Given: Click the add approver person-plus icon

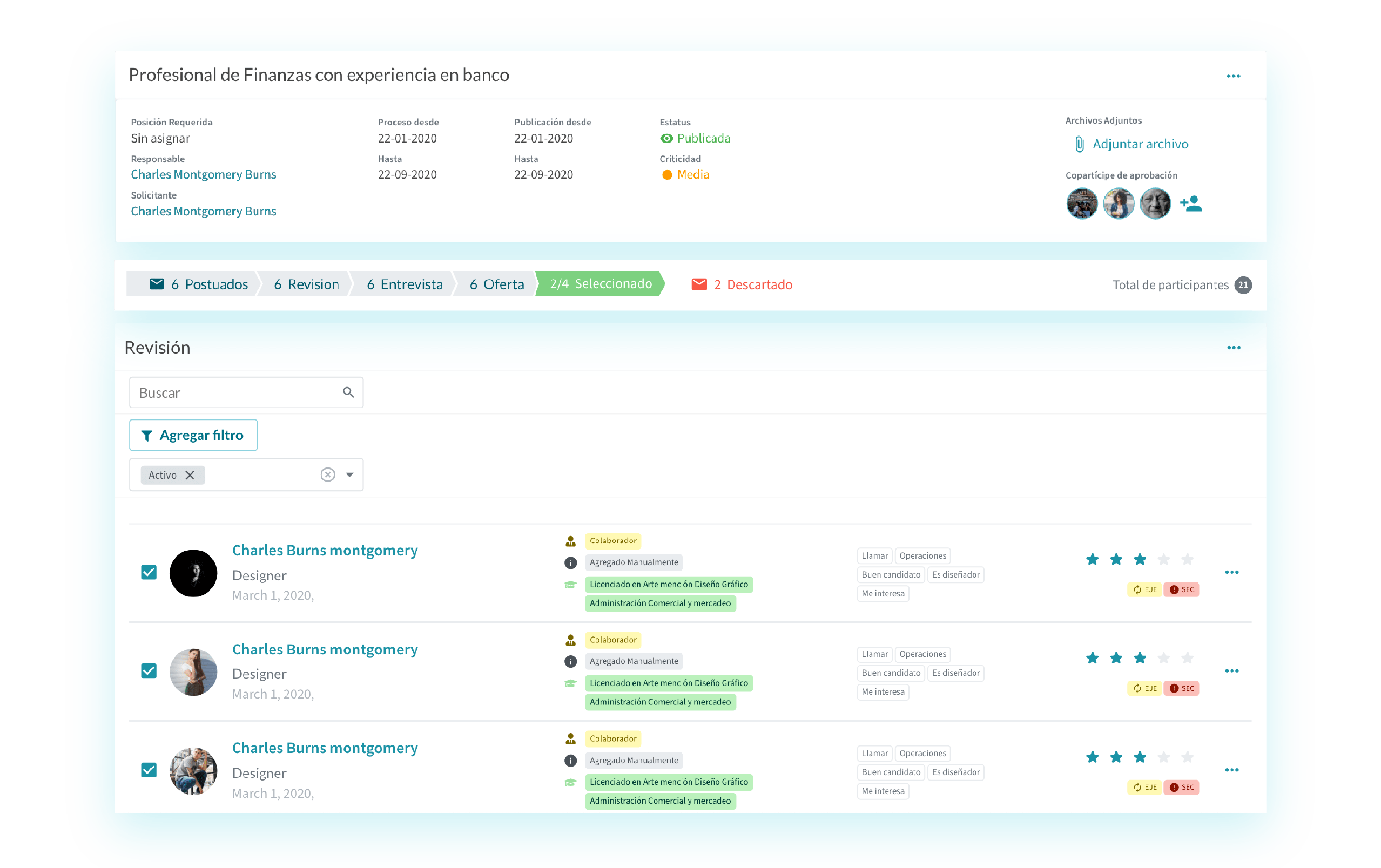Looking at the screenshot, I should pos(1191,204).
